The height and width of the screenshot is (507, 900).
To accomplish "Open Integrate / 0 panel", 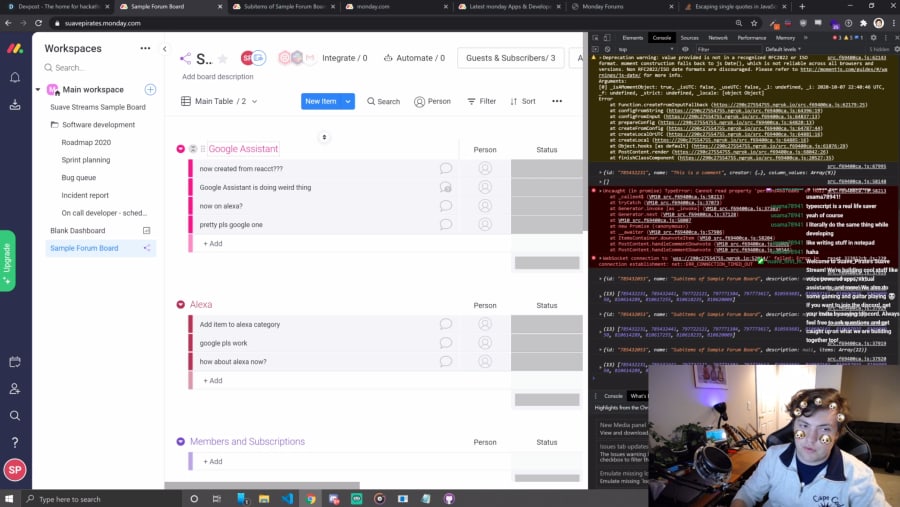I will (344, 58).
